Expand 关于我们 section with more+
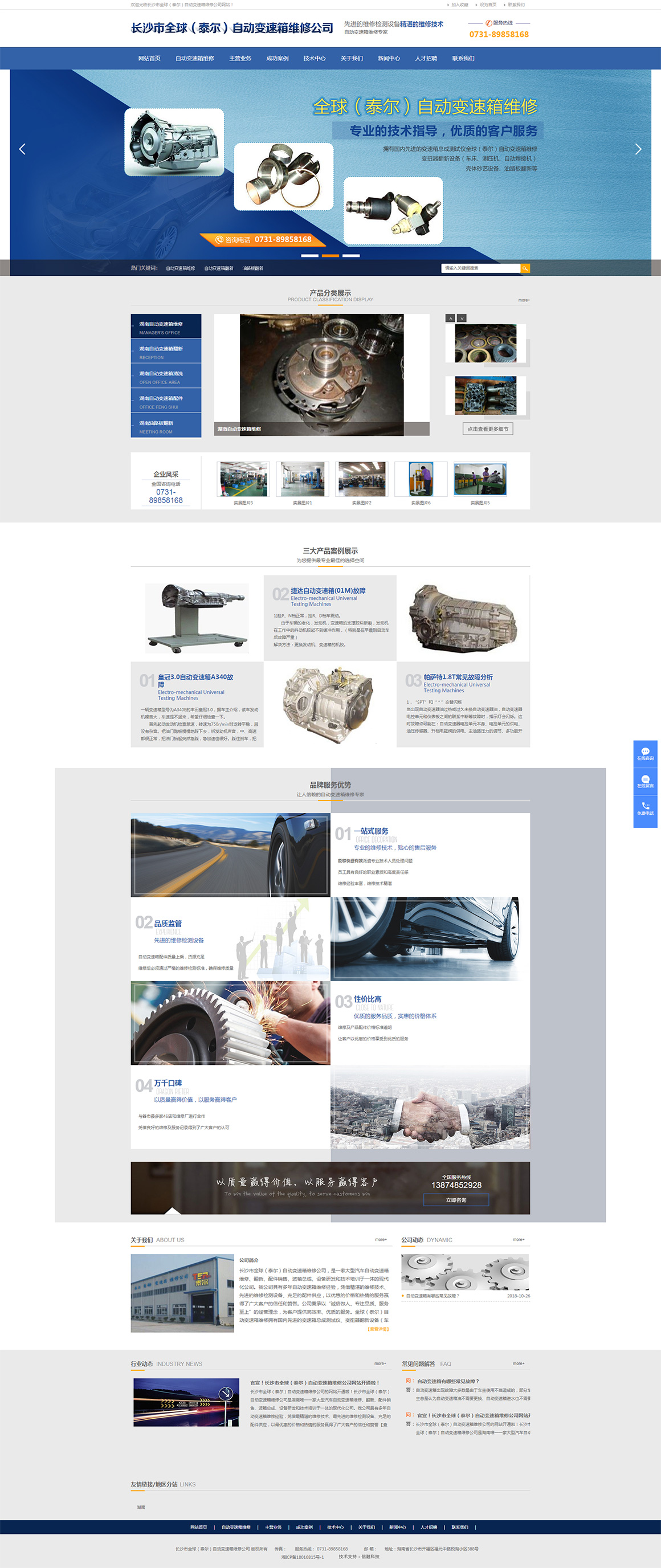Screen dimensions: 661x1568 tap(381, 1239)
